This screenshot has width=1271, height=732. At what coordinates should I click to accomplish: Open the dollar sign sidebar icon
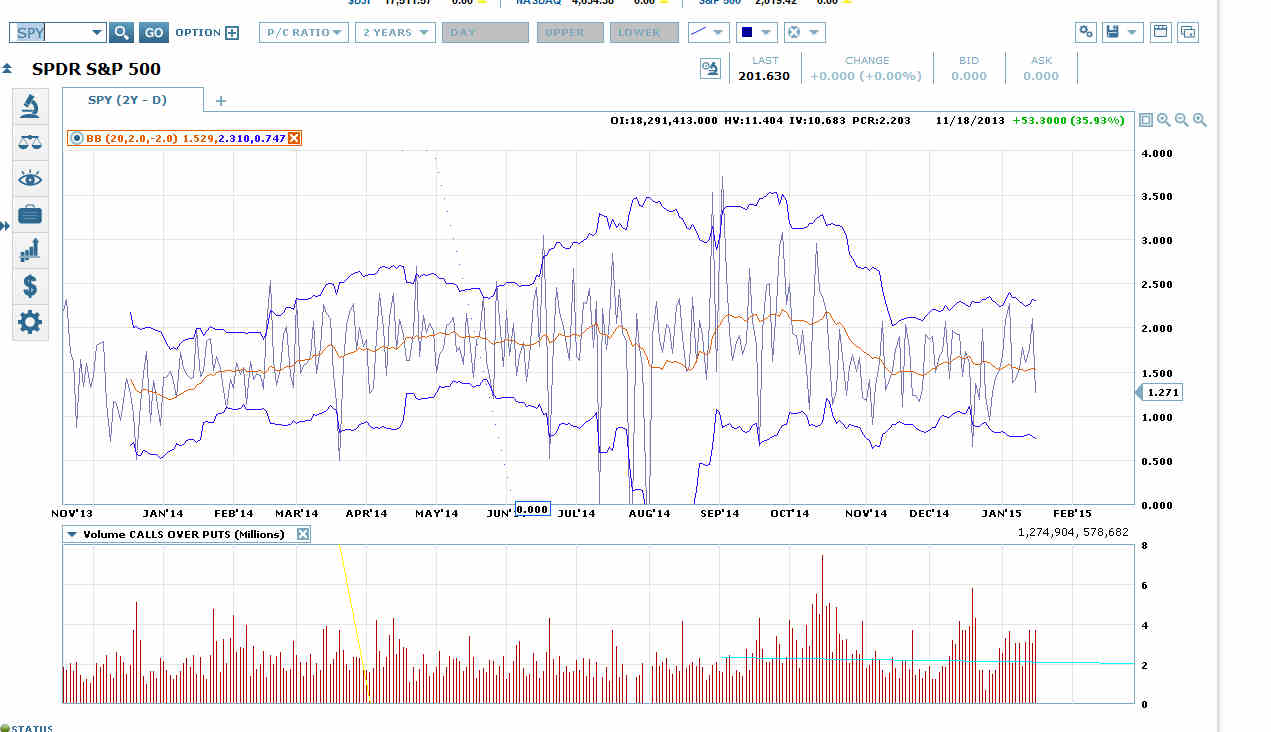point(30,286)
